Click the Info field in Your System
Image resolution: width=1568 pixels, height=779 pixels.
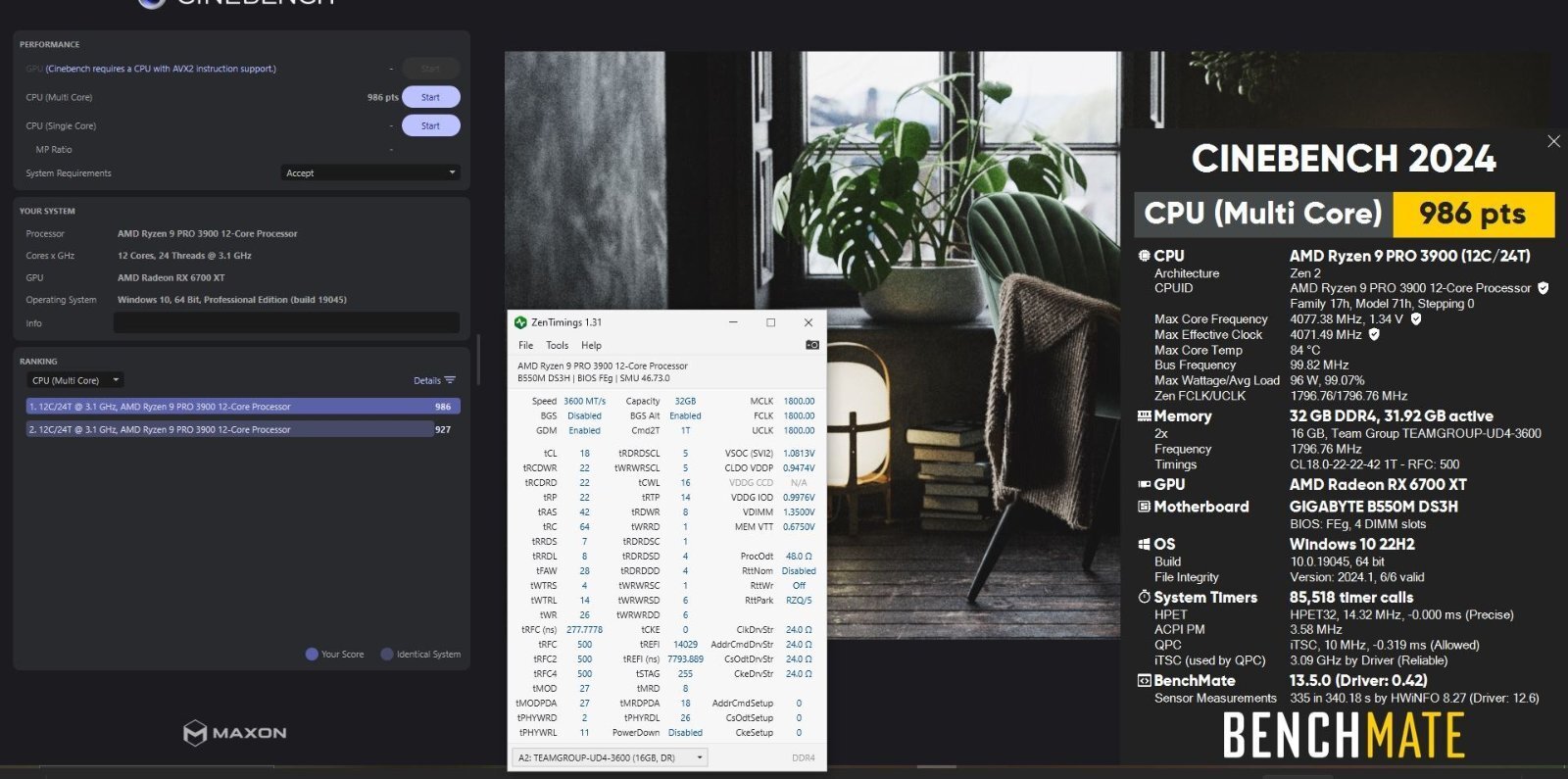[x=286, y=322]
